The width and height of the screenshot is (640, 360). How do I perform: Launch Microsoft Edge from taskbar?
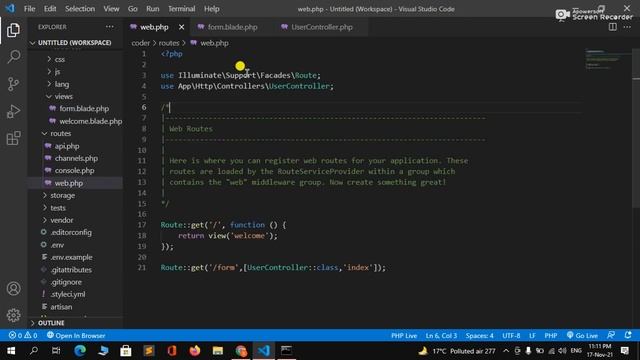click(80, 351)
